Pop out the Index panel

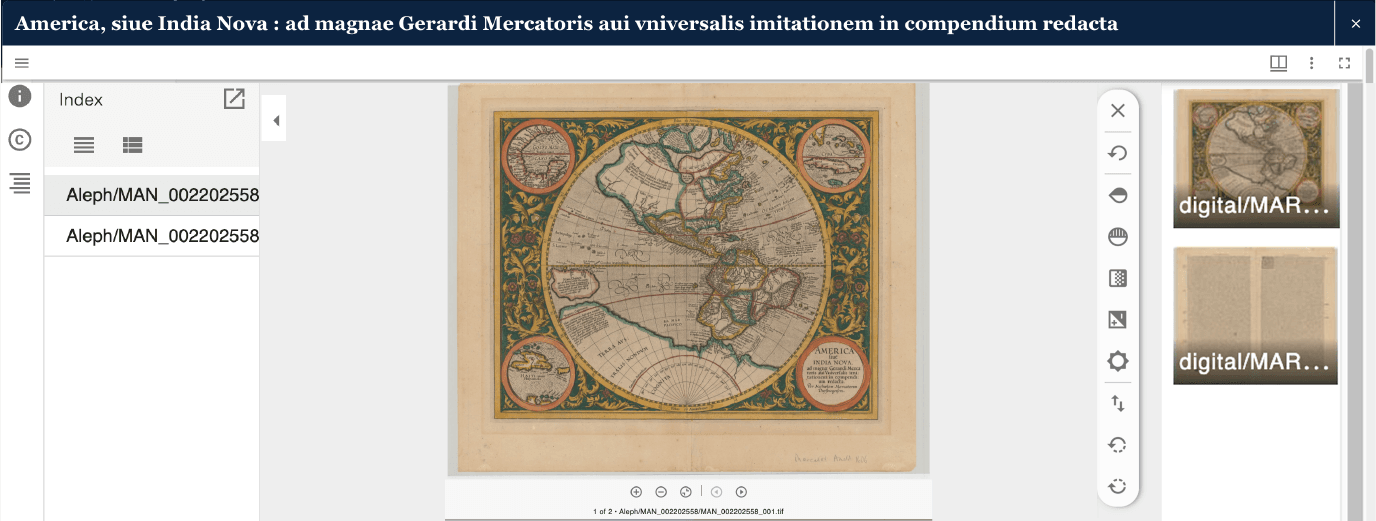point(234,99)
